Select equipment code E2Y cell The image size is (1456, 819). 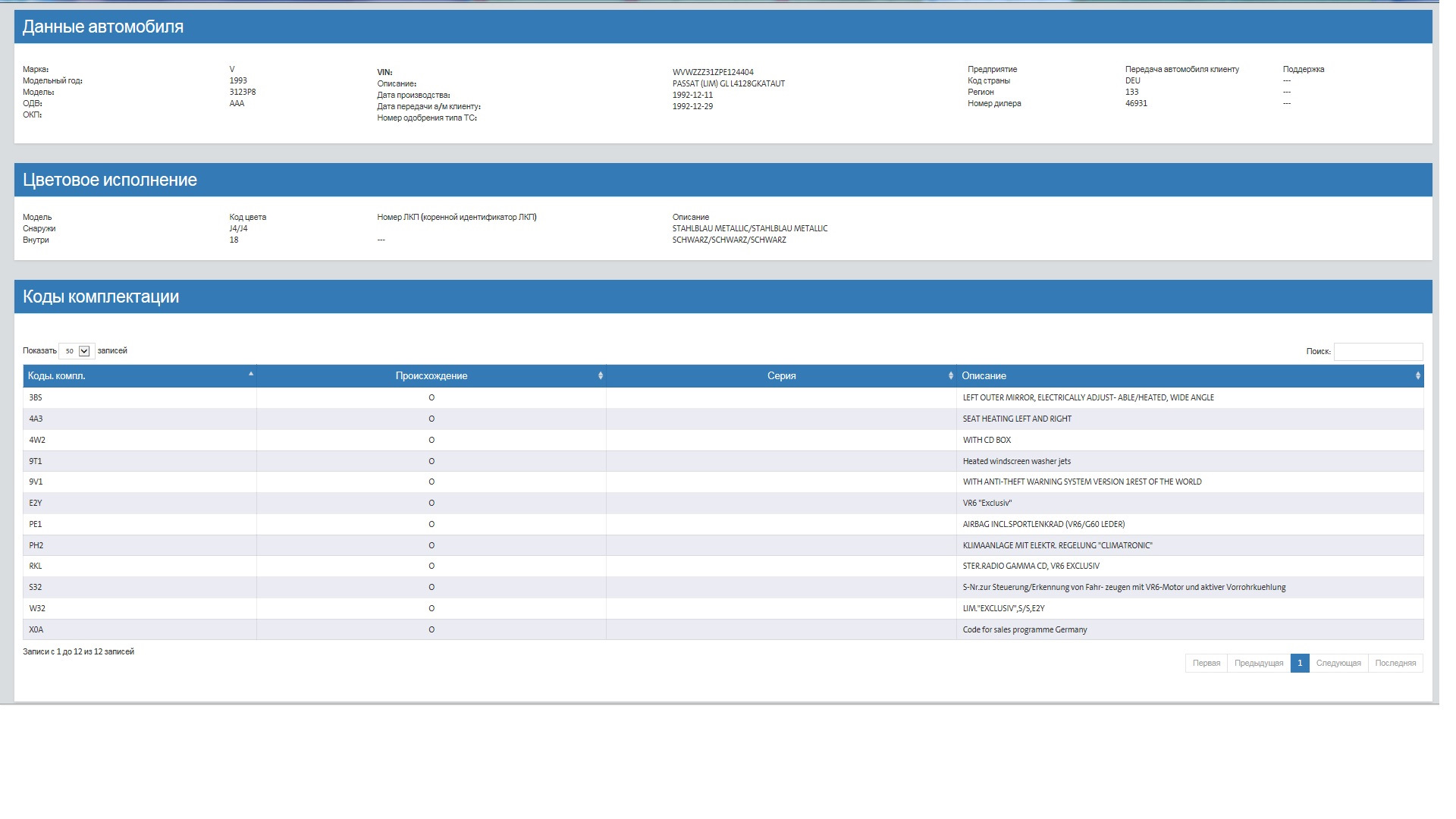[140, 503]
